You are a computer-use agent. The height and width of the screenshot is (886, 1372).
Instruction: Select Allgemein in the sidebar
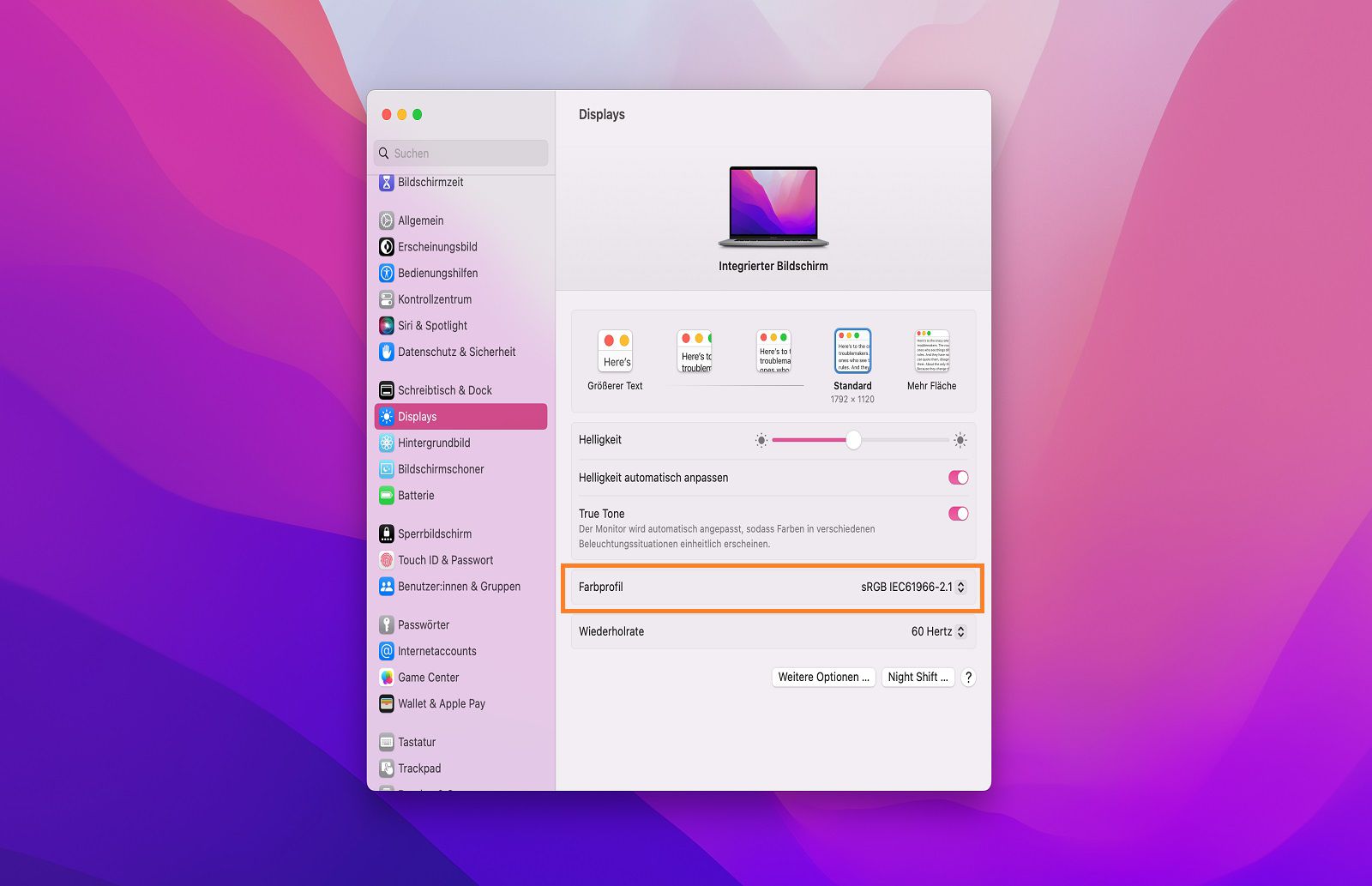click(x=461, y=220)
